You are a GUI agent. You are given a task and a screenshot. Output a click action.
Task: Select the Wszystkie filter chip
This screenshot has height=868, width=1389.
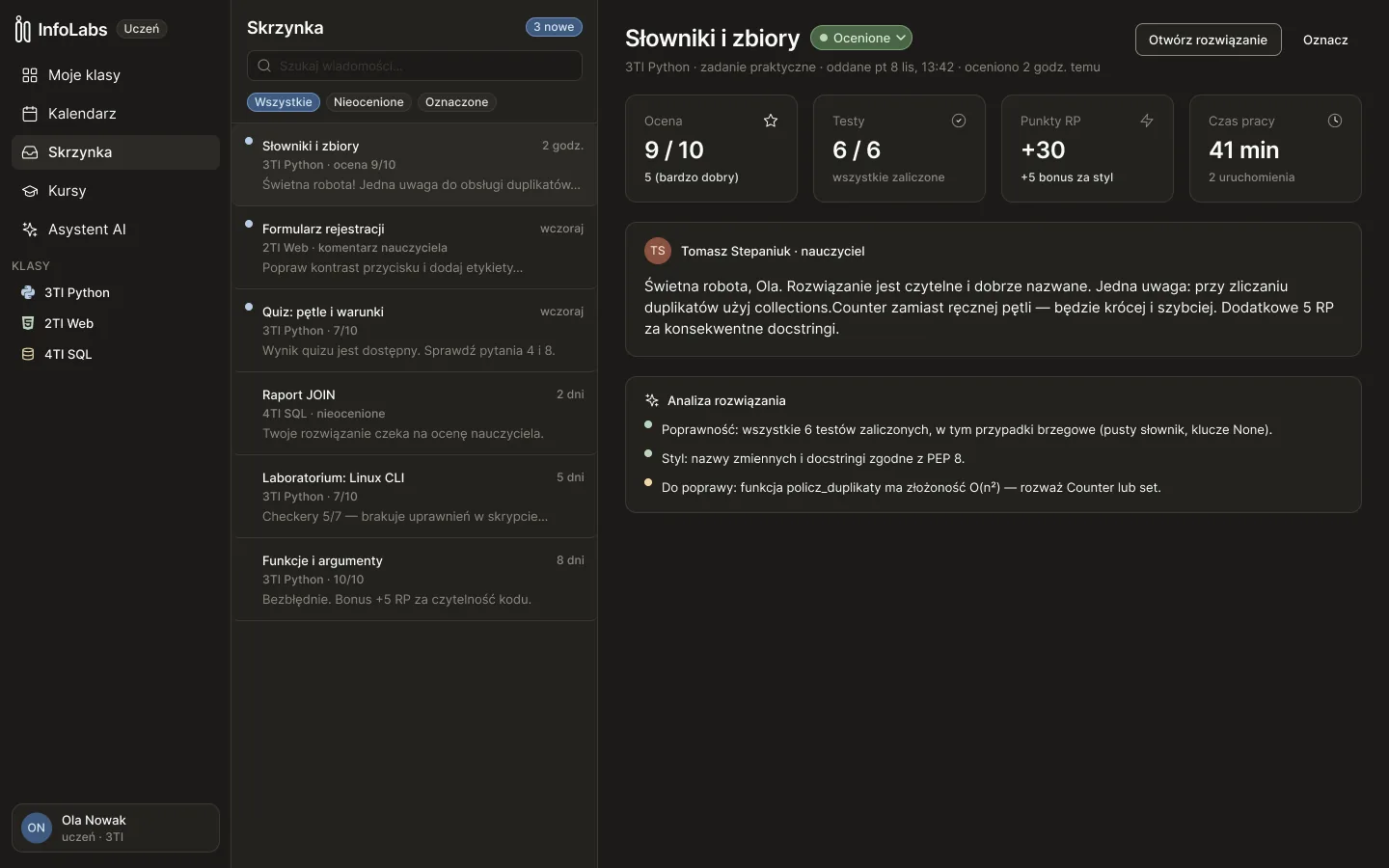[284, 102]
